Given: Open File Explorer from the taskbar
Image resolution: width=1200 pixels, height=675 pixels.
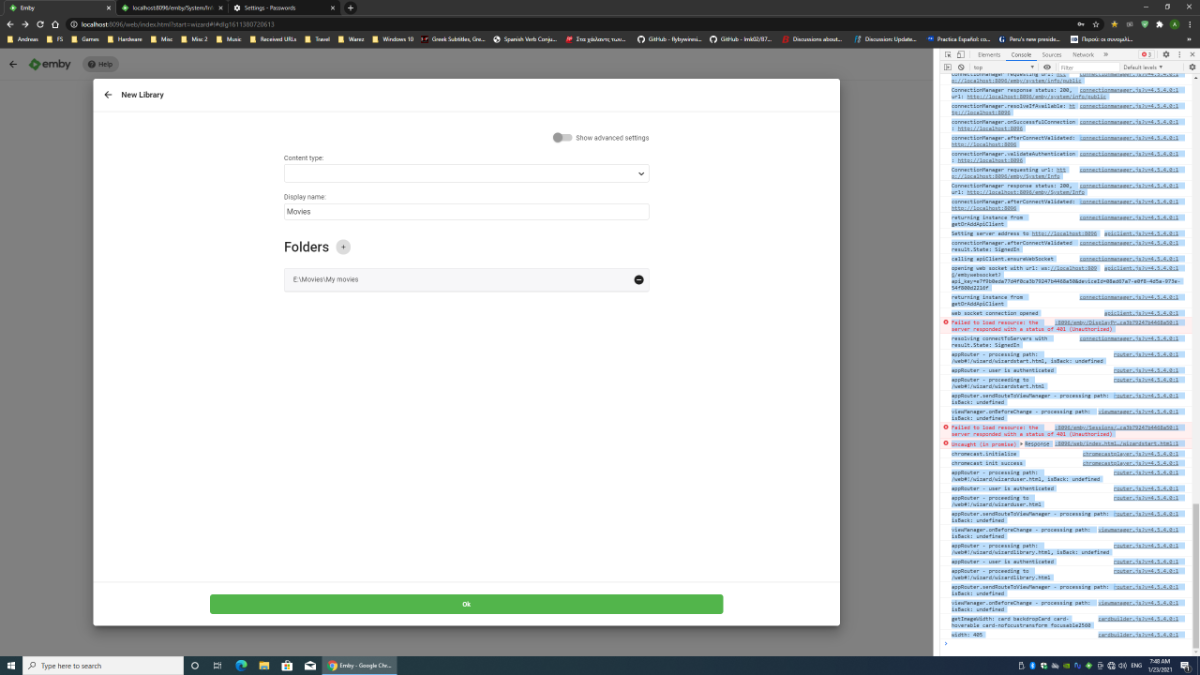Looking at the screenshot, I should (x=264, y=665).
